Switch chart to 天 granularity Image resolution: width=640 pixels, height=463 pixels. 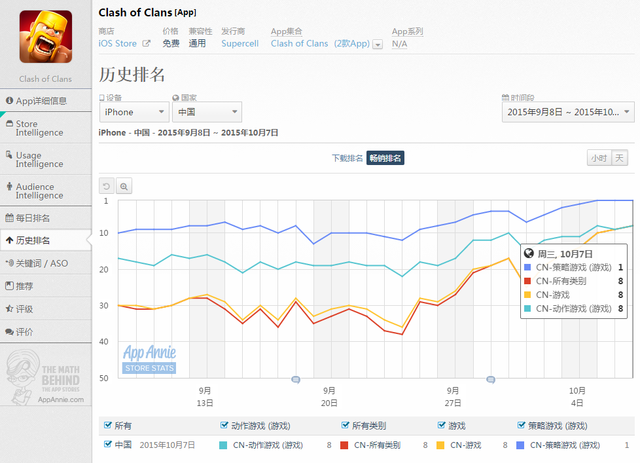click(x=619, y=158)
